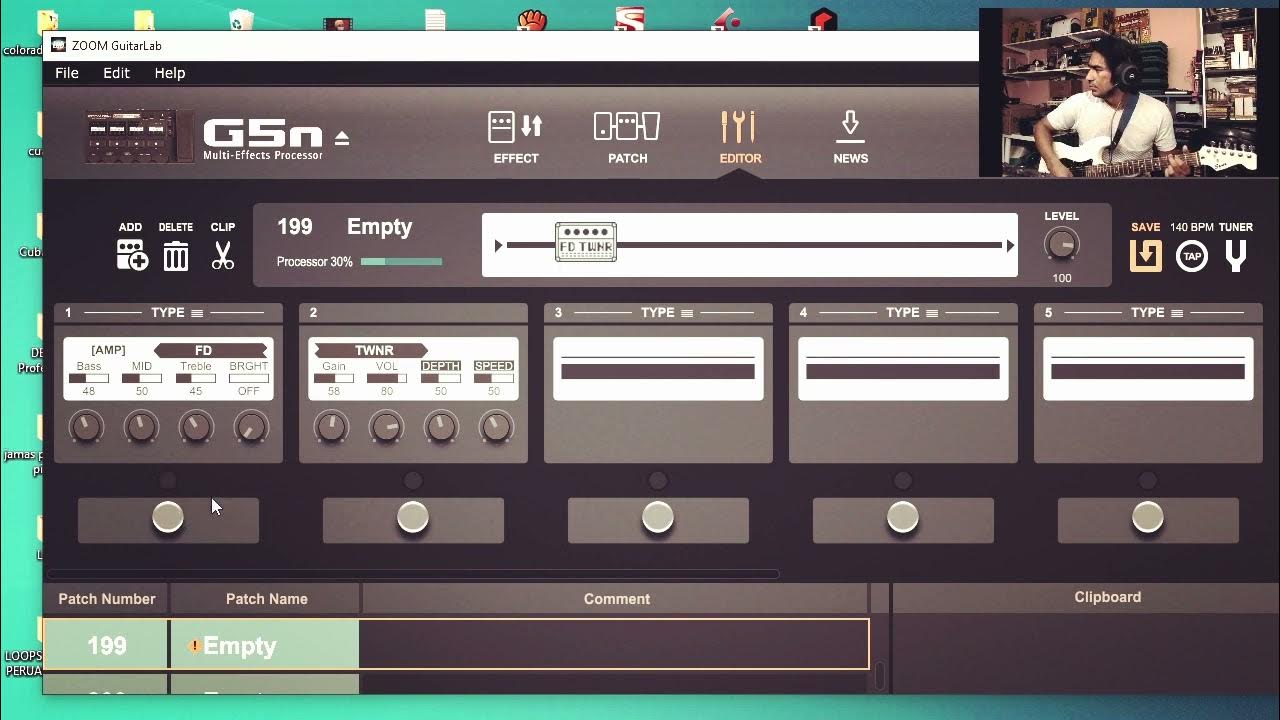Click the Patch Name column header
Image resolution: width=1280 pixels, height=720 pixels.
[266, 599]
